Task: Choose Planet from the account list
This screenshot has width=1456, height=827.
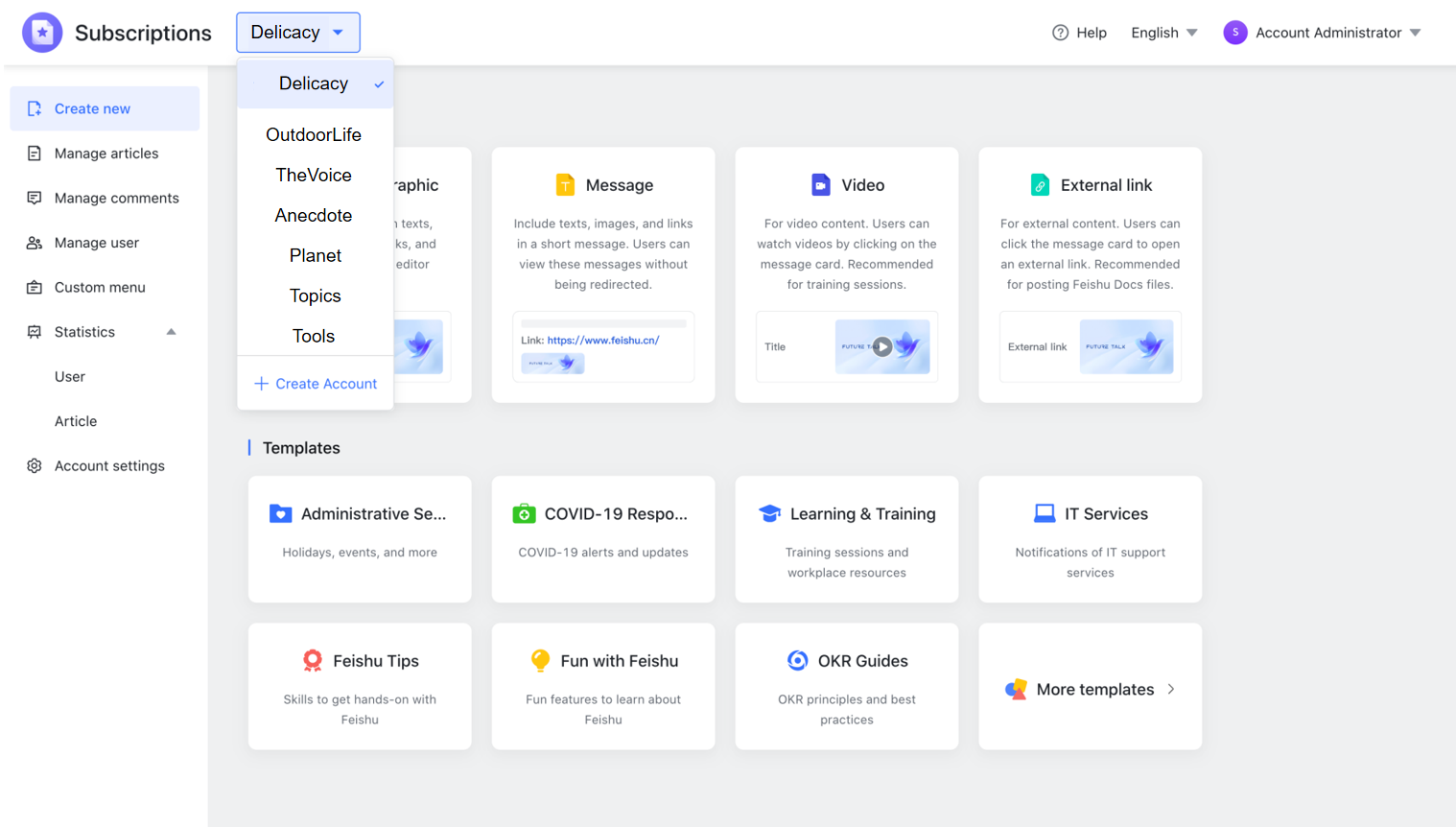Action: (x=315, y=256)
